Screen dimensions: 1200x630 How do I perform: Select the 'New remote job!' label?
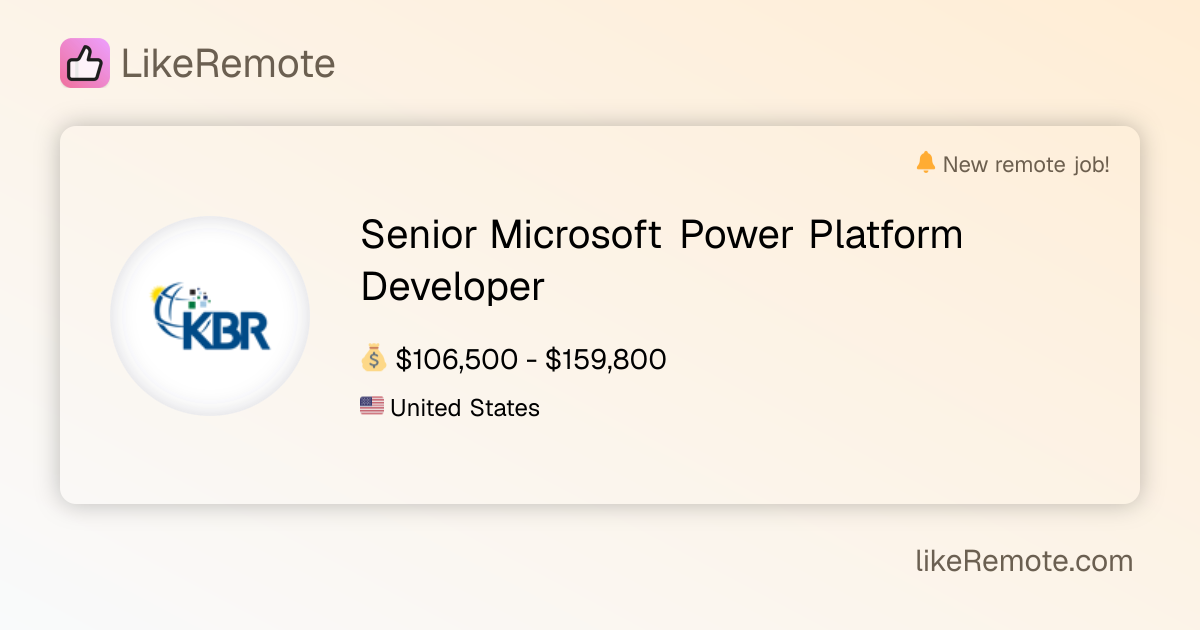1026,164
